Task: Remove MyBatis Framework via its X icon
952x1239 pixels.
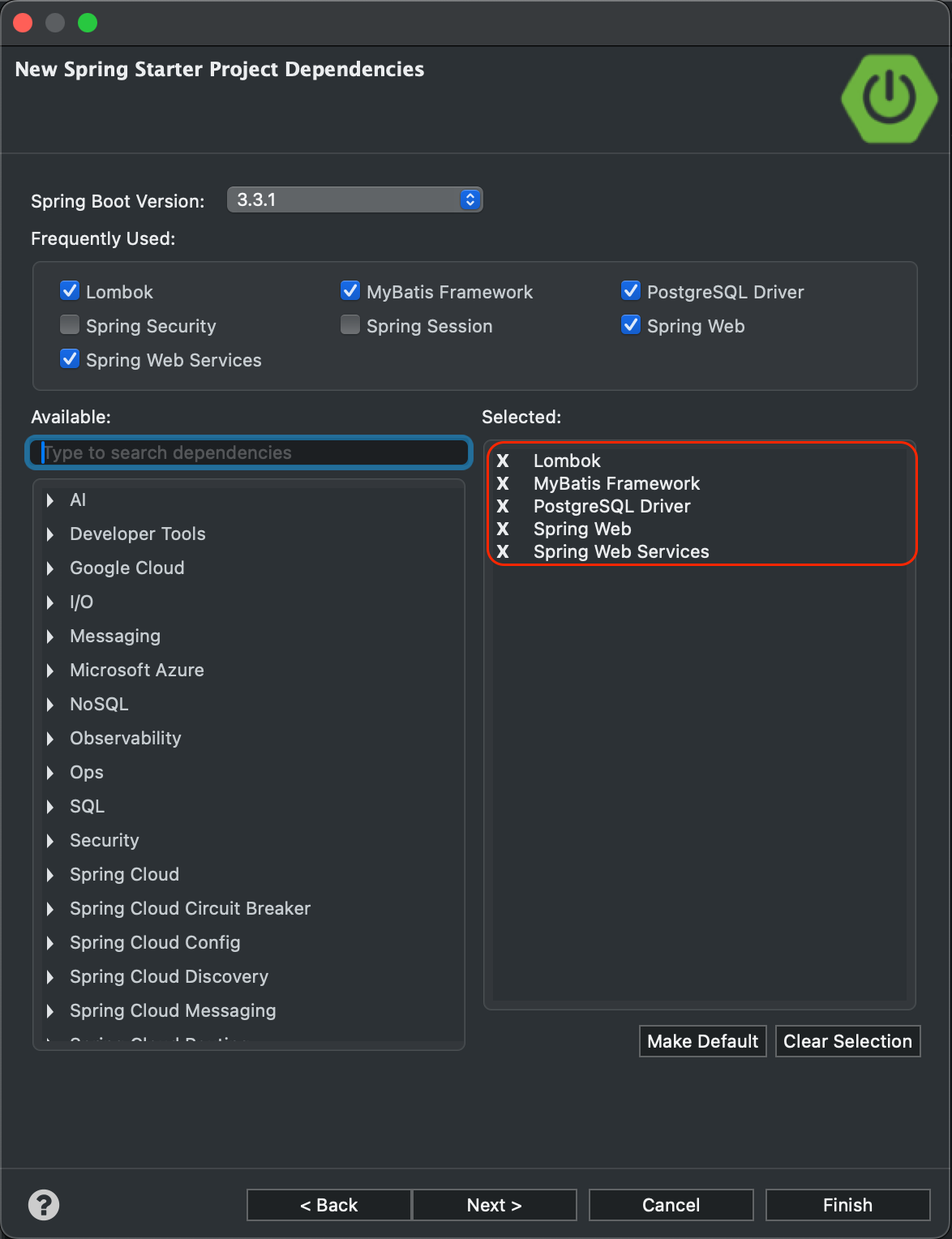Action: (x=503, y=483)
